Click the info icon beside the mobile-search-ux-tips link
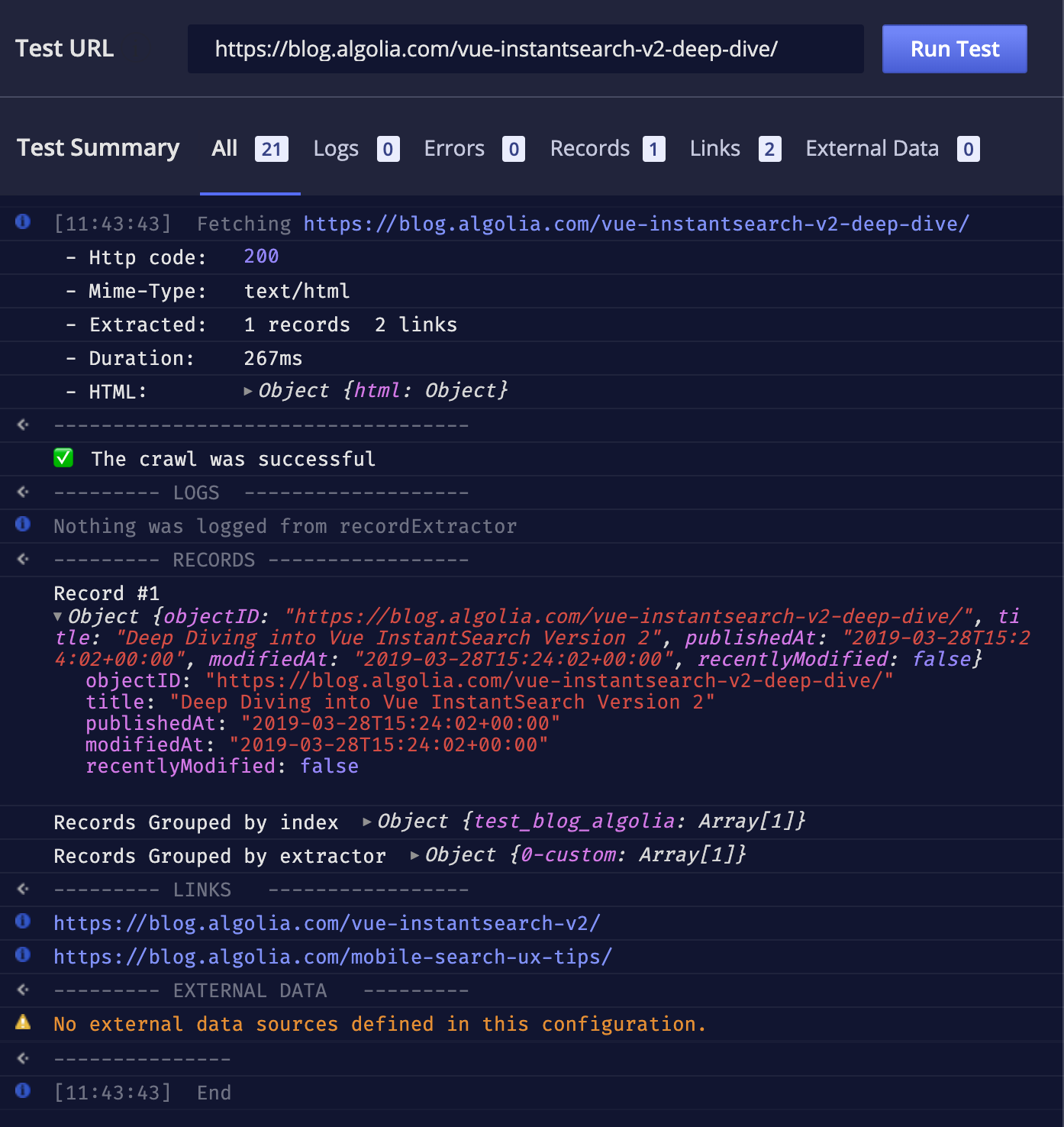 pyautogui.click(x=22, y=956)
